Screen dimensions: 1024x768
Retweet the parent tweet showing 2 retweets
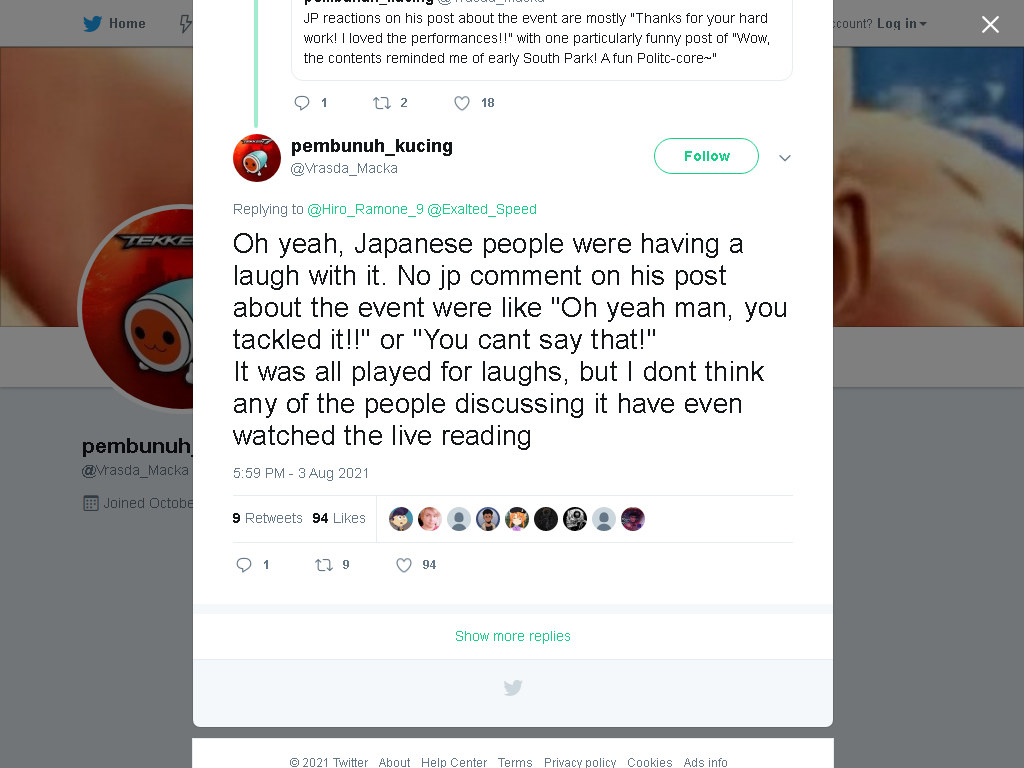381,103
